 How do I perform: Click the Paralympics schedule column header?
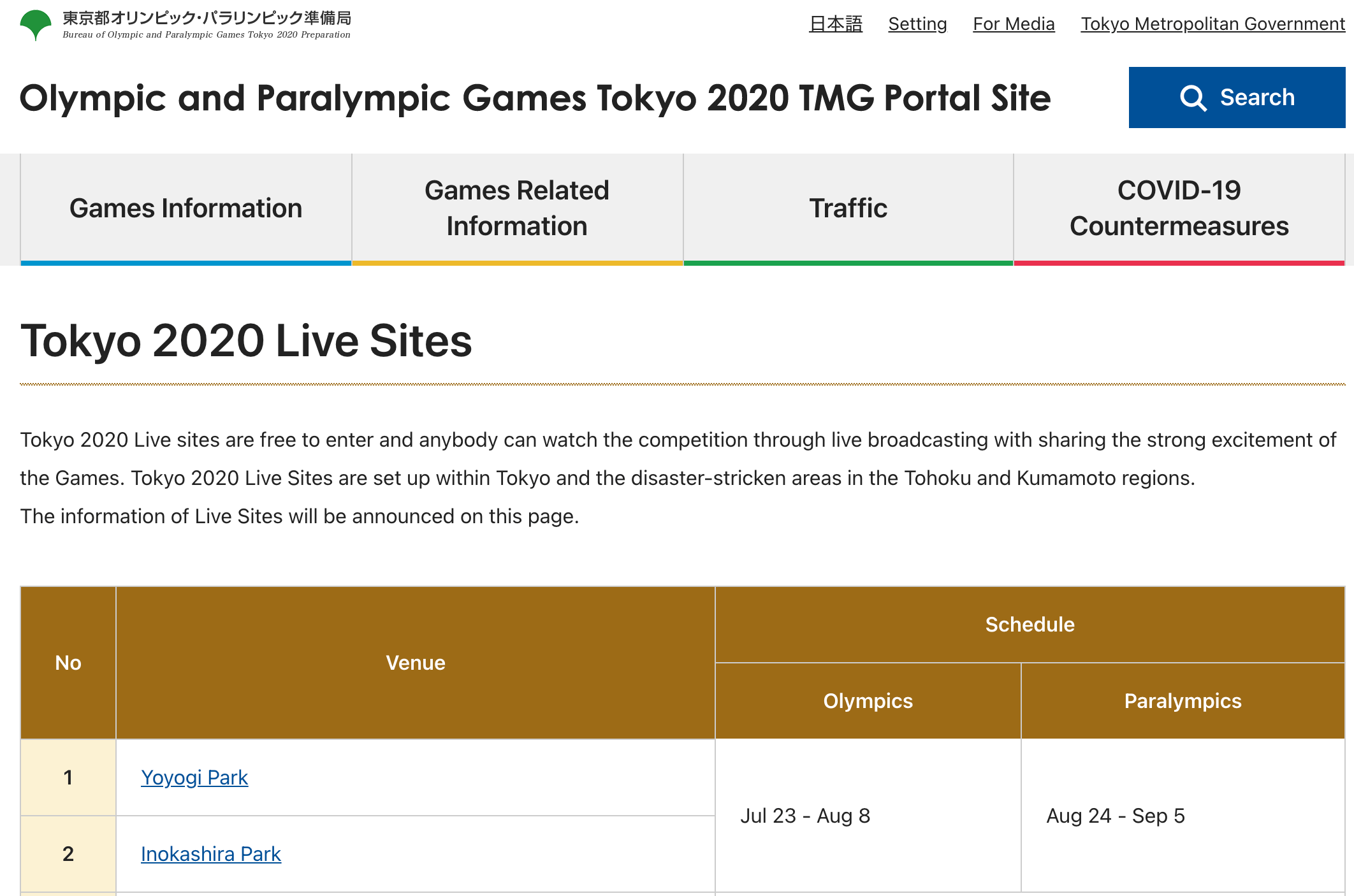coord(1183,701)
